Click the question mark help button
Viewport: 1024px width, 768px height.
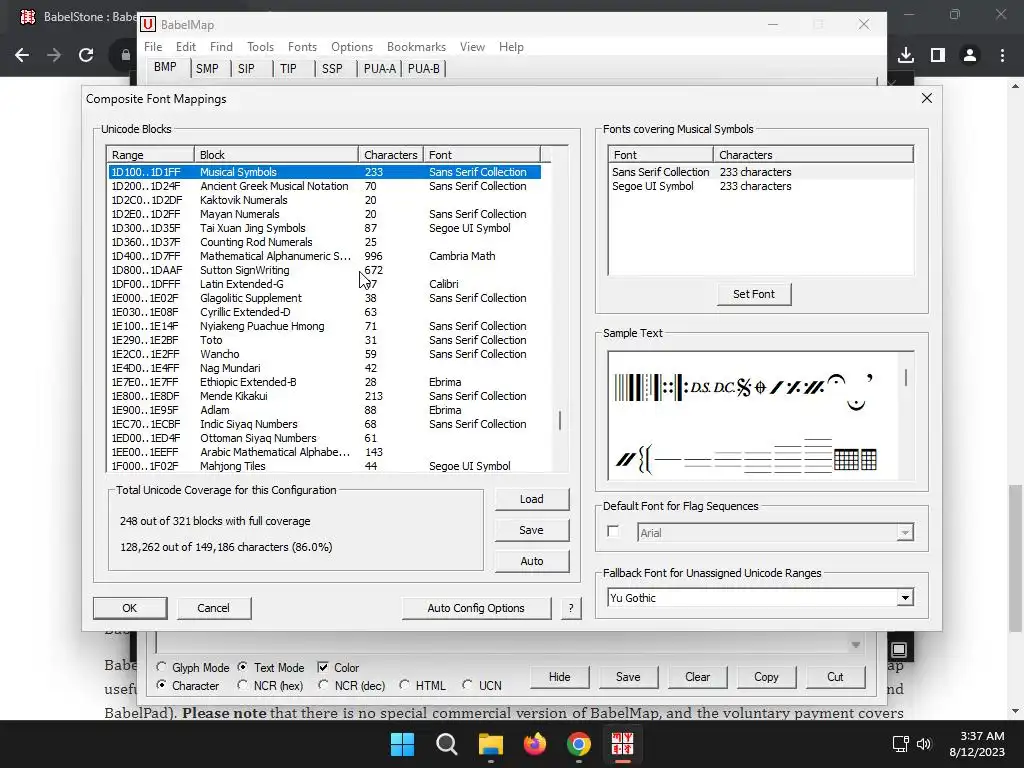pyautogui.click(x=571, y=608)
